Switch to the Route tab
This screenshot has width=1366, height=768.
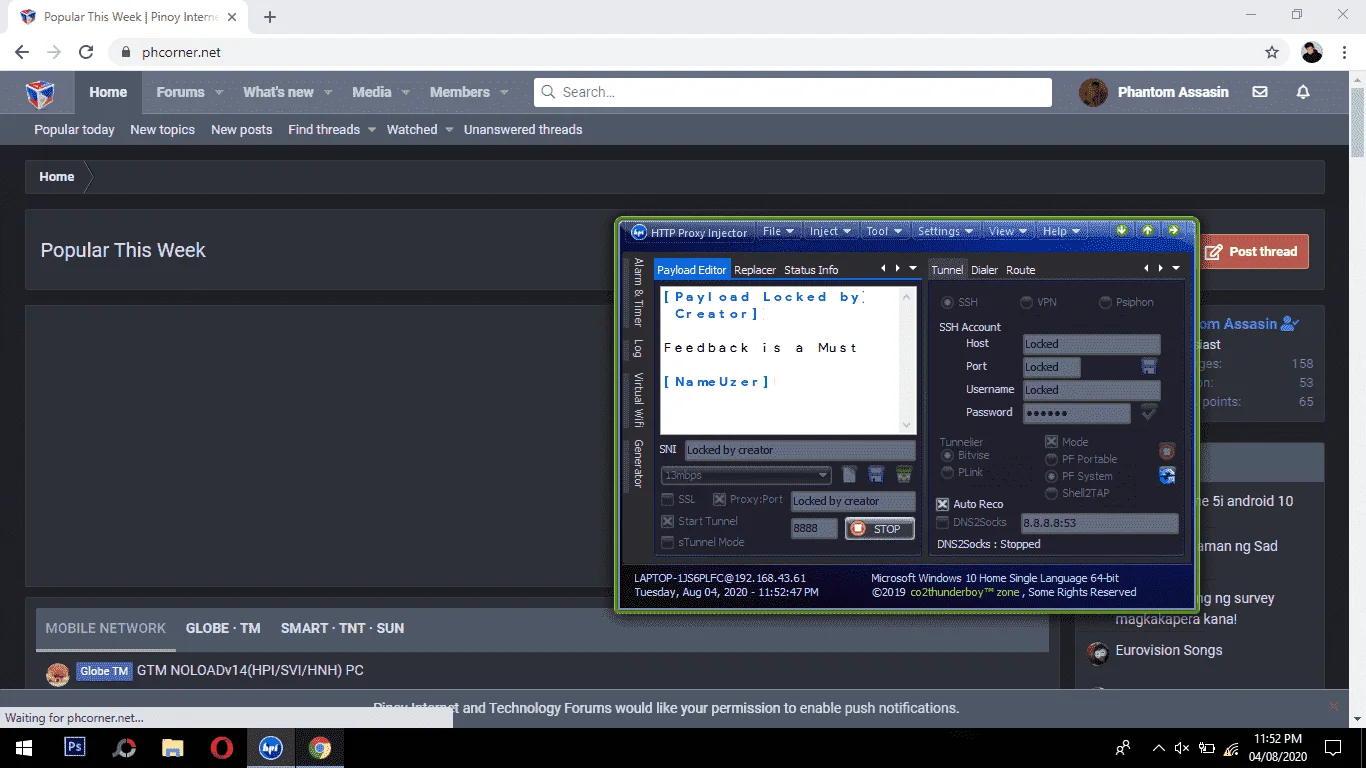coord(1021,270)
